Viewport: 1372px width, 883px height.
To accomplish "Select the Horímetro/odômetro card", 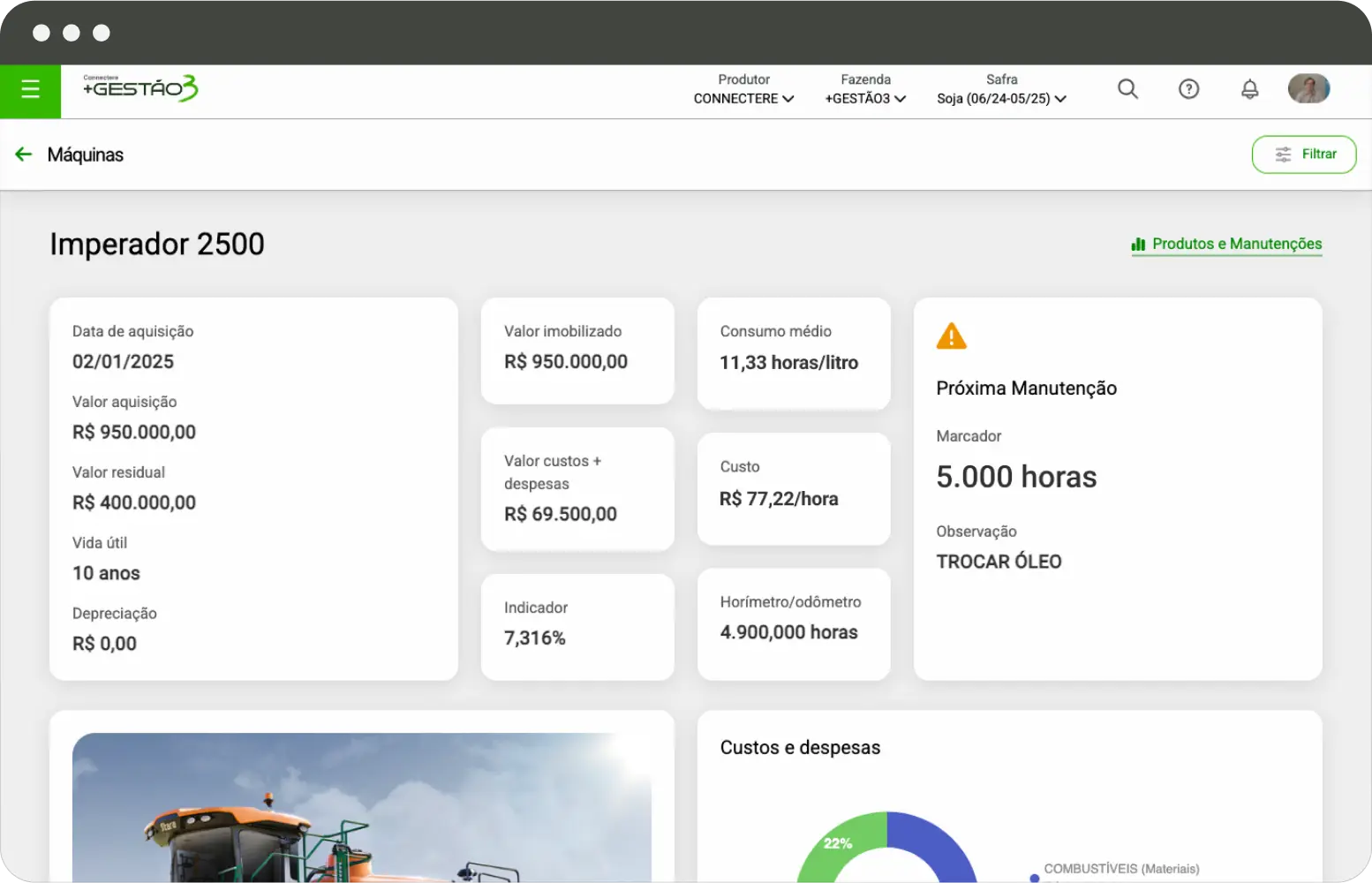I will click(793, 623).
